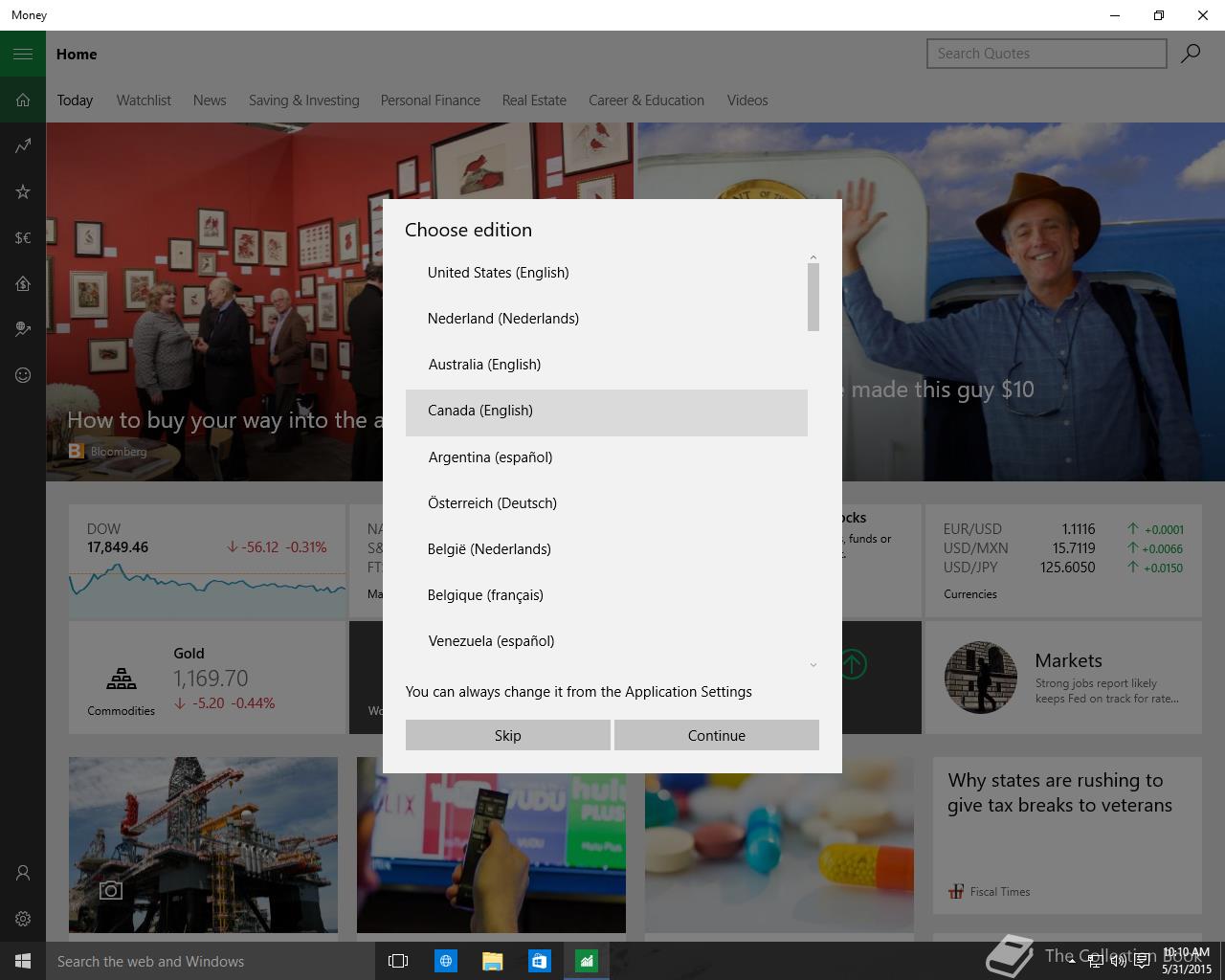Open the Gold commodities tile
This screenshot has height=980, width=1225.
click(207, 678)
